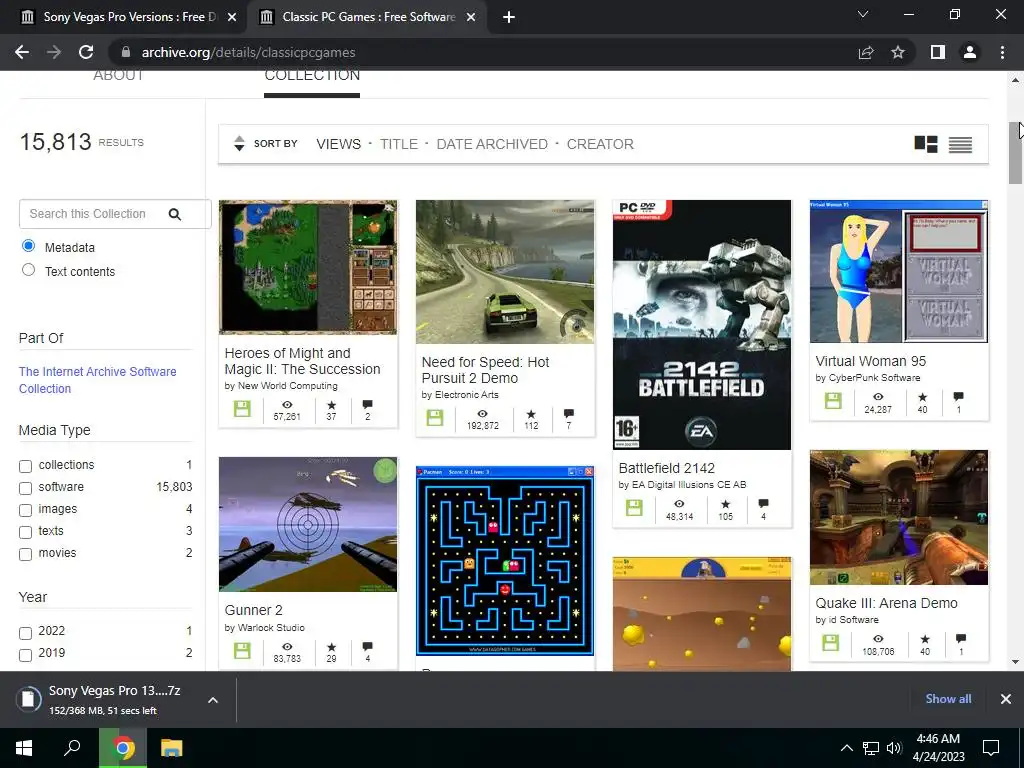Image resolution: width=1024 pixels, height=768 pixels.
Task: Open the tab search dropdown chevron
Action: click(863, 14)
